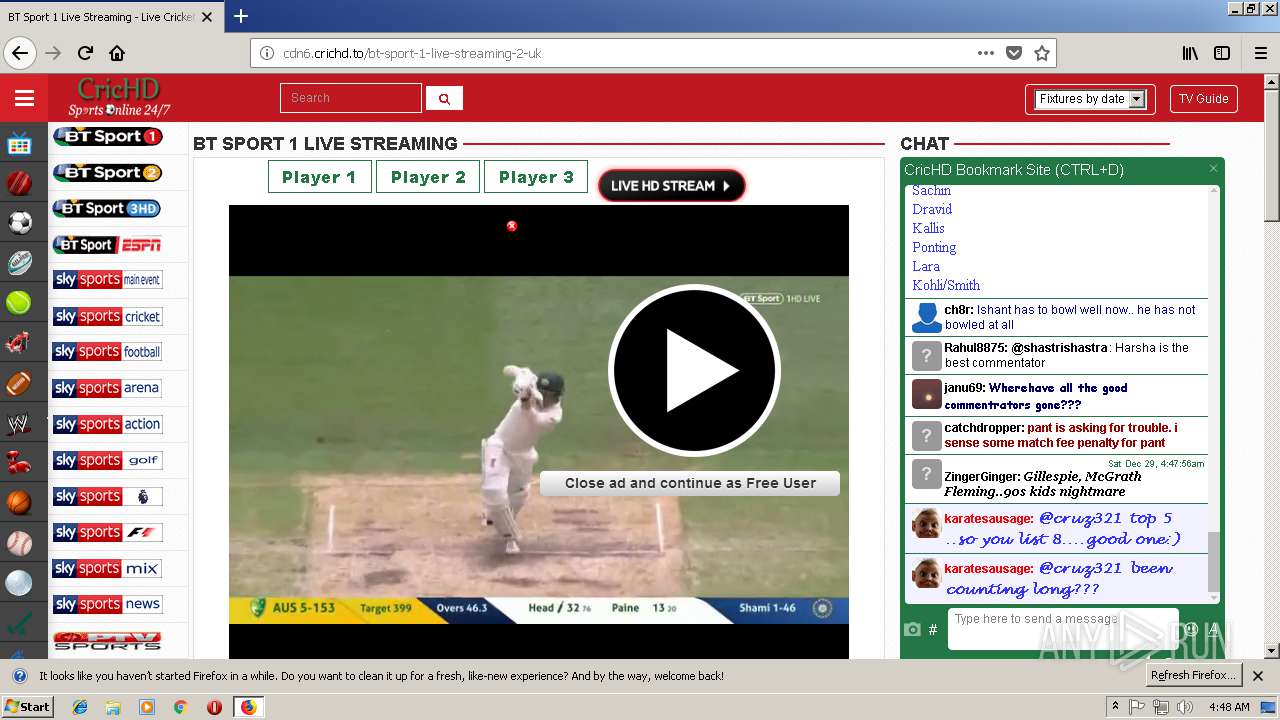Click Close ad and continue as Free User
The width and height of the screenshot is (1280, 720).
(x=690, y=483)
